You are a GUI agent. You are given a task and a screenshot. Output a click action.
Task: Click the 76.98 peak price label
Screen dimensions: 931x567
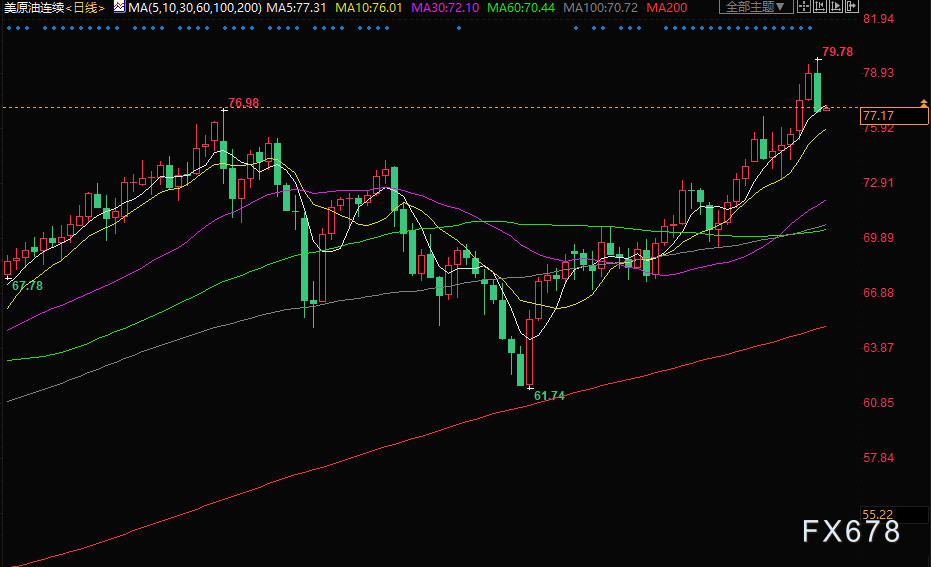tap(243, 102)
